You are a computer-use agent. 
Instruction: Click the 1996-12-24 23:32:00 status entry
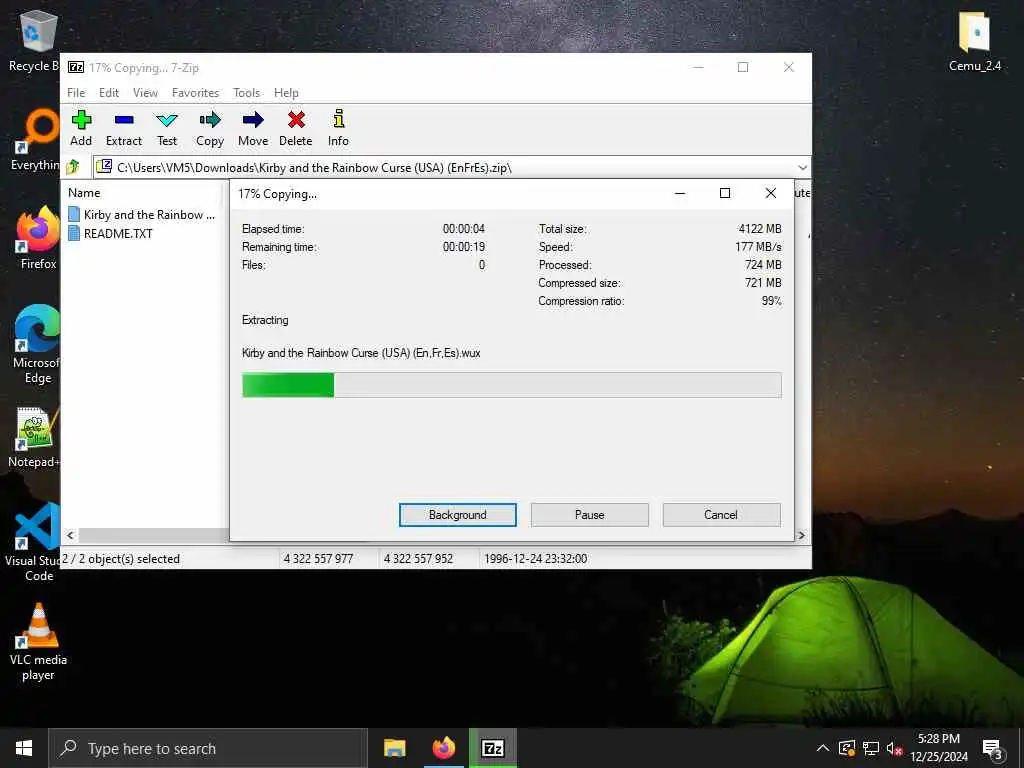[535, 558]
